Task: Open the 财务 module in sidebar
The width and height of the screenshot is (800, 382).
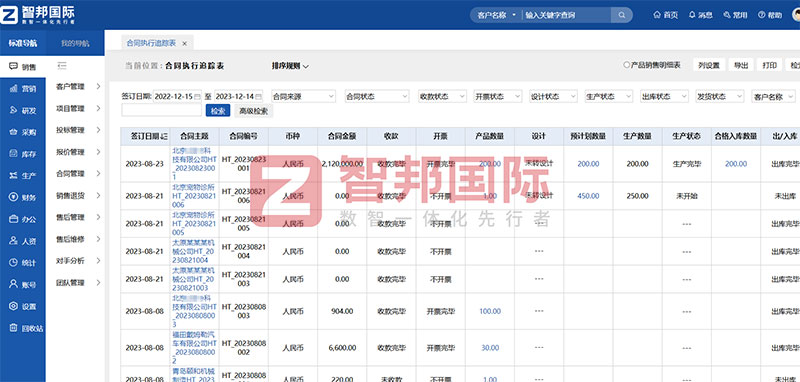Action: coord(22,198)
